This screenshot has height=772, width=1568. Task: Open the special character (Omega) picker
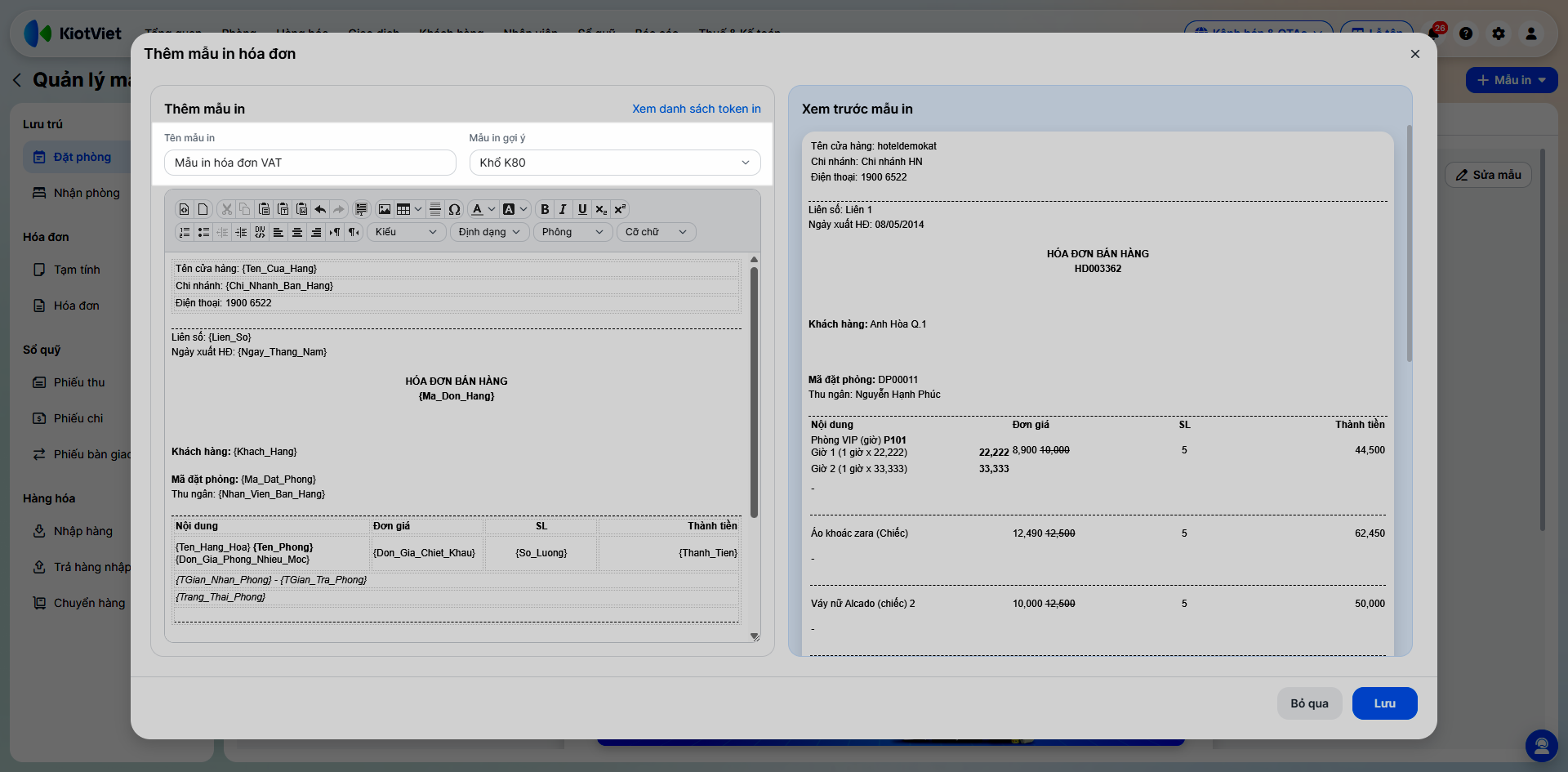click(455, 209)
